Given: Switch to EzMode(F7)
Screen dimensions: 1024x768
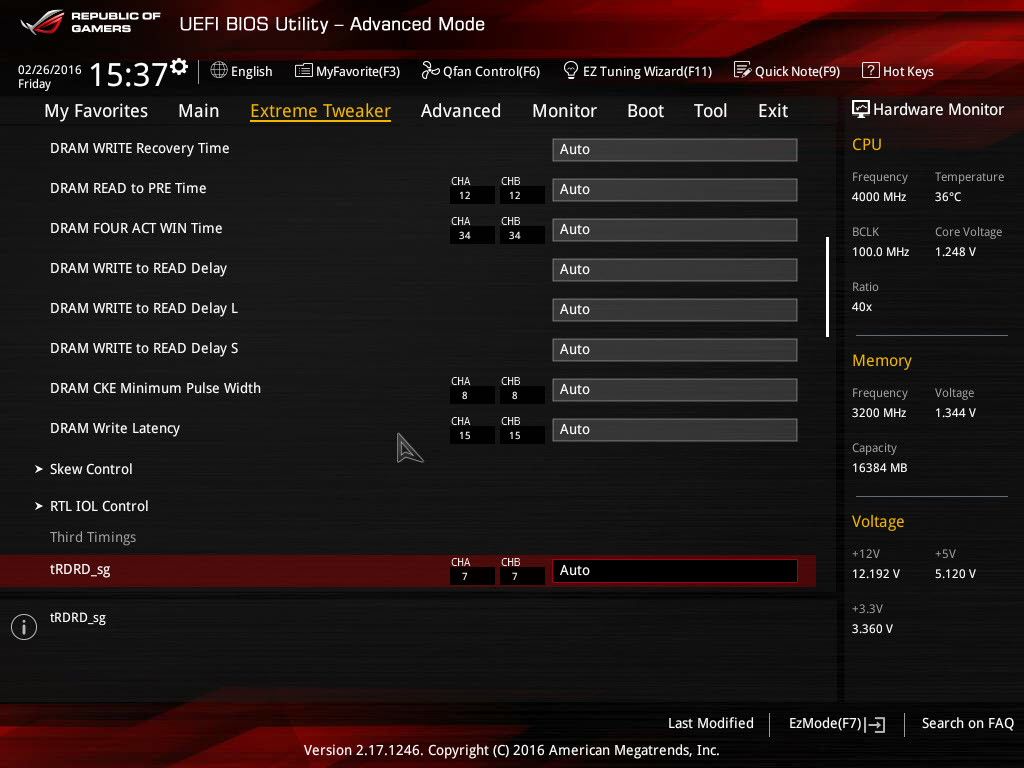Looking at the screenshot, I should click(837, 724).
